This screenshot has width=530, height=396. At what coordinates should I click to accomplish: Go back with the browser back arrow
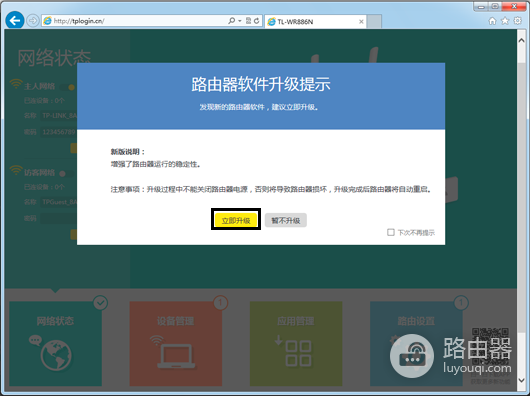[x=15, y=21]
